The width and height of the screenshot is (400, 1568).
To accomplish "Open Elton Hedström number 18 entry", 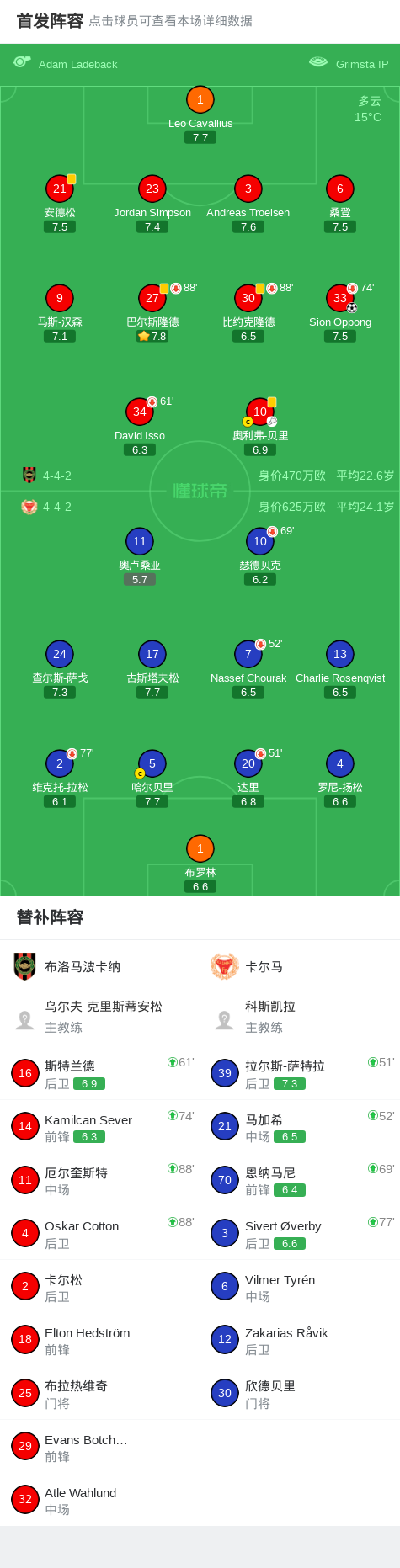I will pyautogui.click(x=100, y=1340).
